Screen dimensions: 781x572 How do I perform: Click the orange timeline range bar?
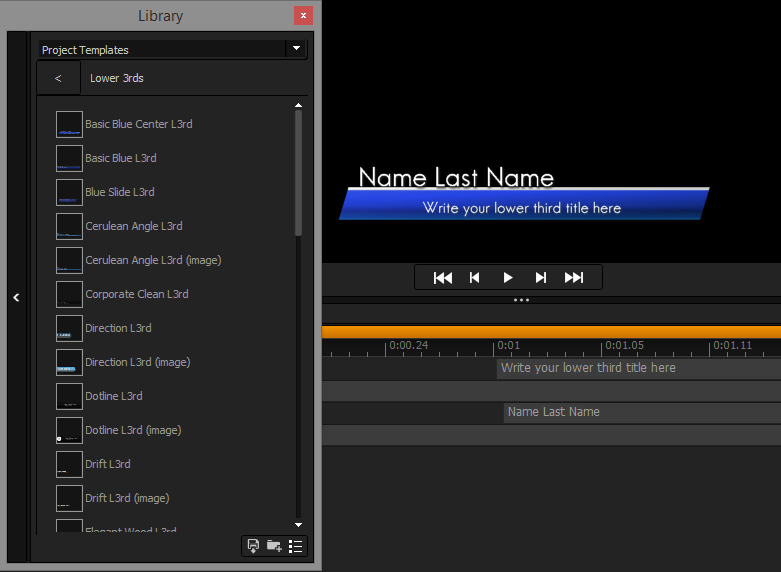click(550, 331)
